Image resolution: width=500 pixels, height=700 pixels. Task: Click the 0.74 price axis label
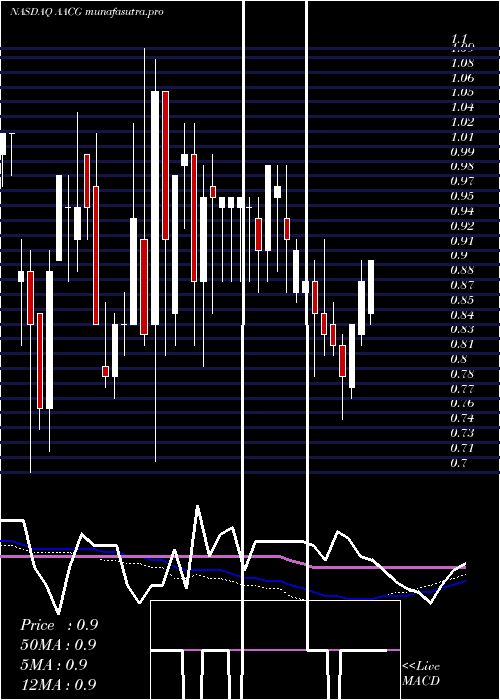(x=463, y=418)
